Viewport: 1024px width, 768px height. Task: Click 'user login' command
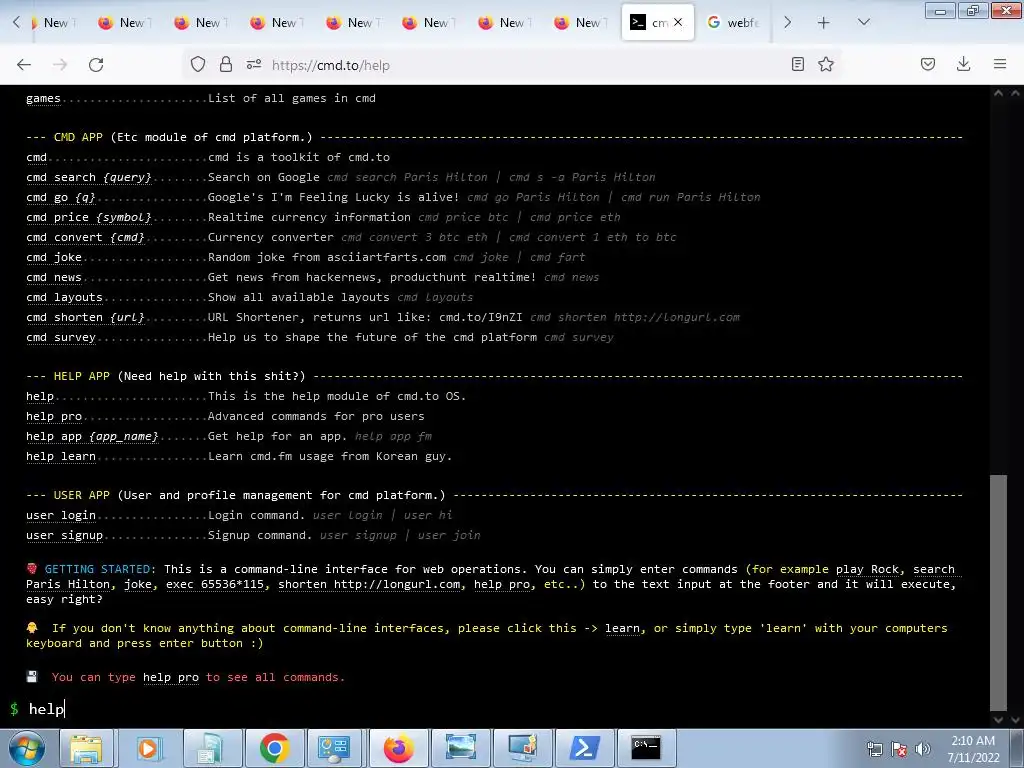(61, 515)
